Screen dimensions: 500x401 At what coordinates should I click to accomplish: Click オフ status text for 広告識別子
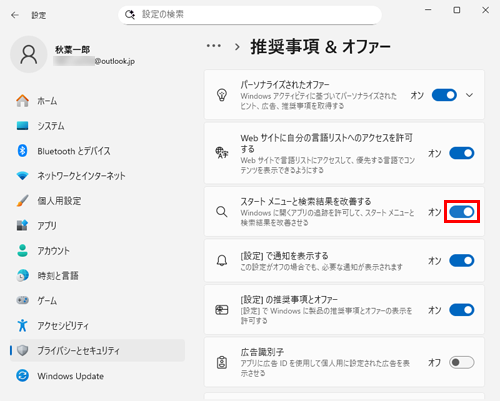pyautogui.click(x=434, y=362)
